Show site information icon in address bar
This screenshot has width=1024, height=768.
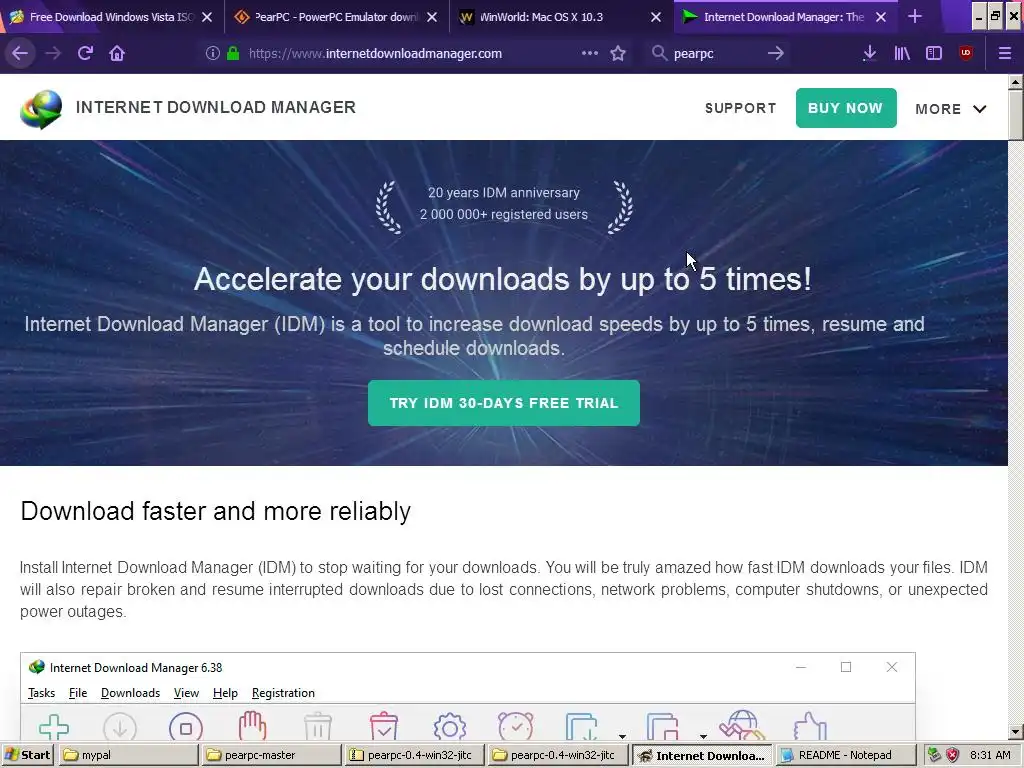point(212,54)
